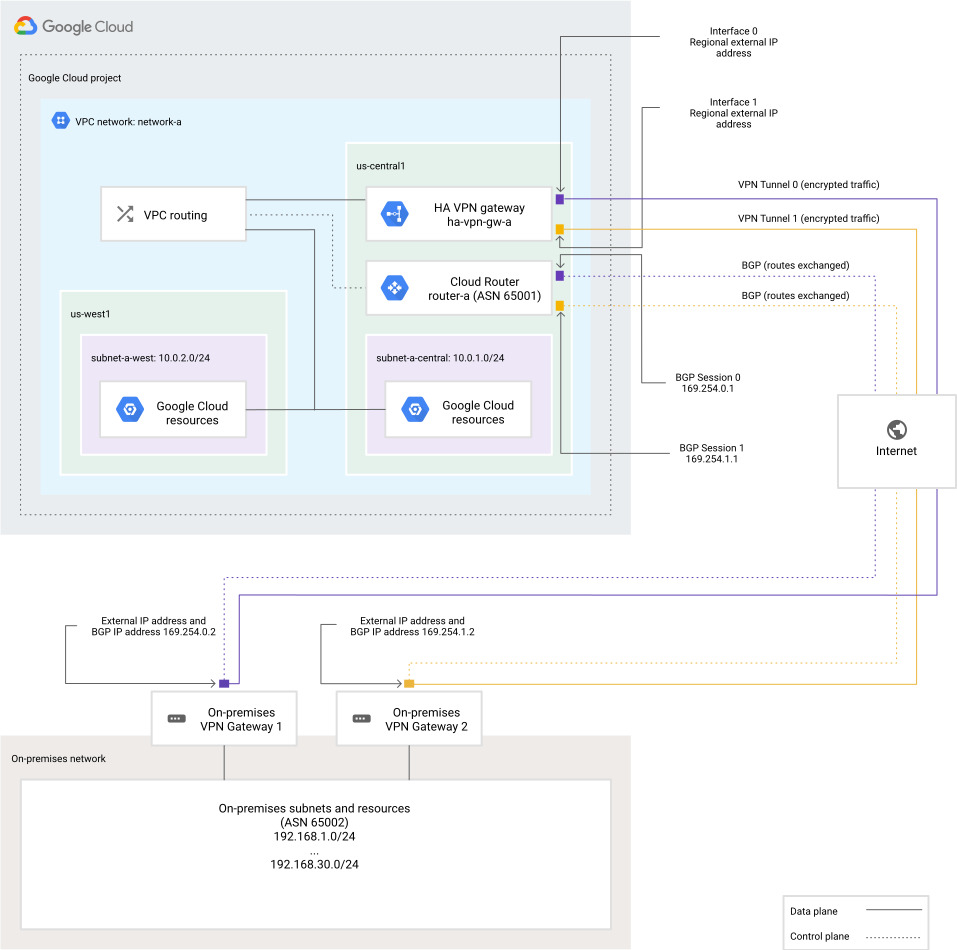Click the VPC network hexagon icon
The image size is (957, 950).
coord(60,121)
